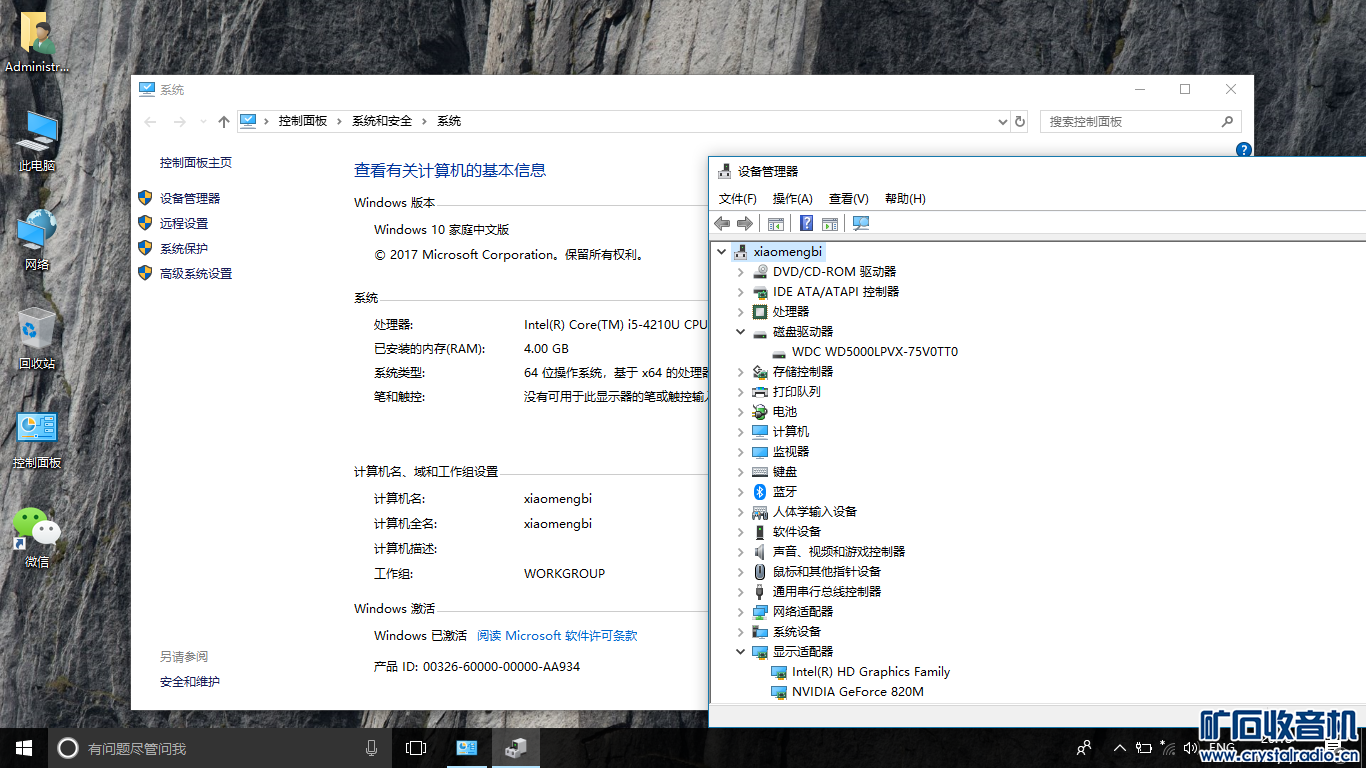The height and width of the screenshot is (768, 1366).
Task: Open the Administrator user folder icon
Action: coord(37,43)
